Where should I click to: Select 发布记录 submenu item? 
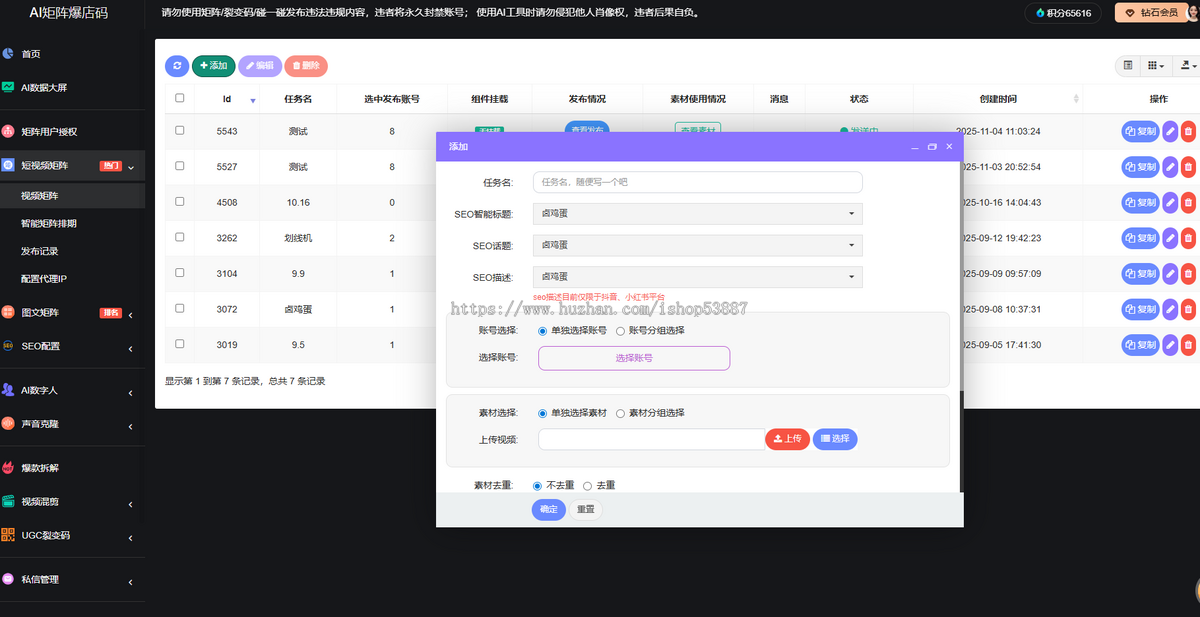click(x=40, y=251)
